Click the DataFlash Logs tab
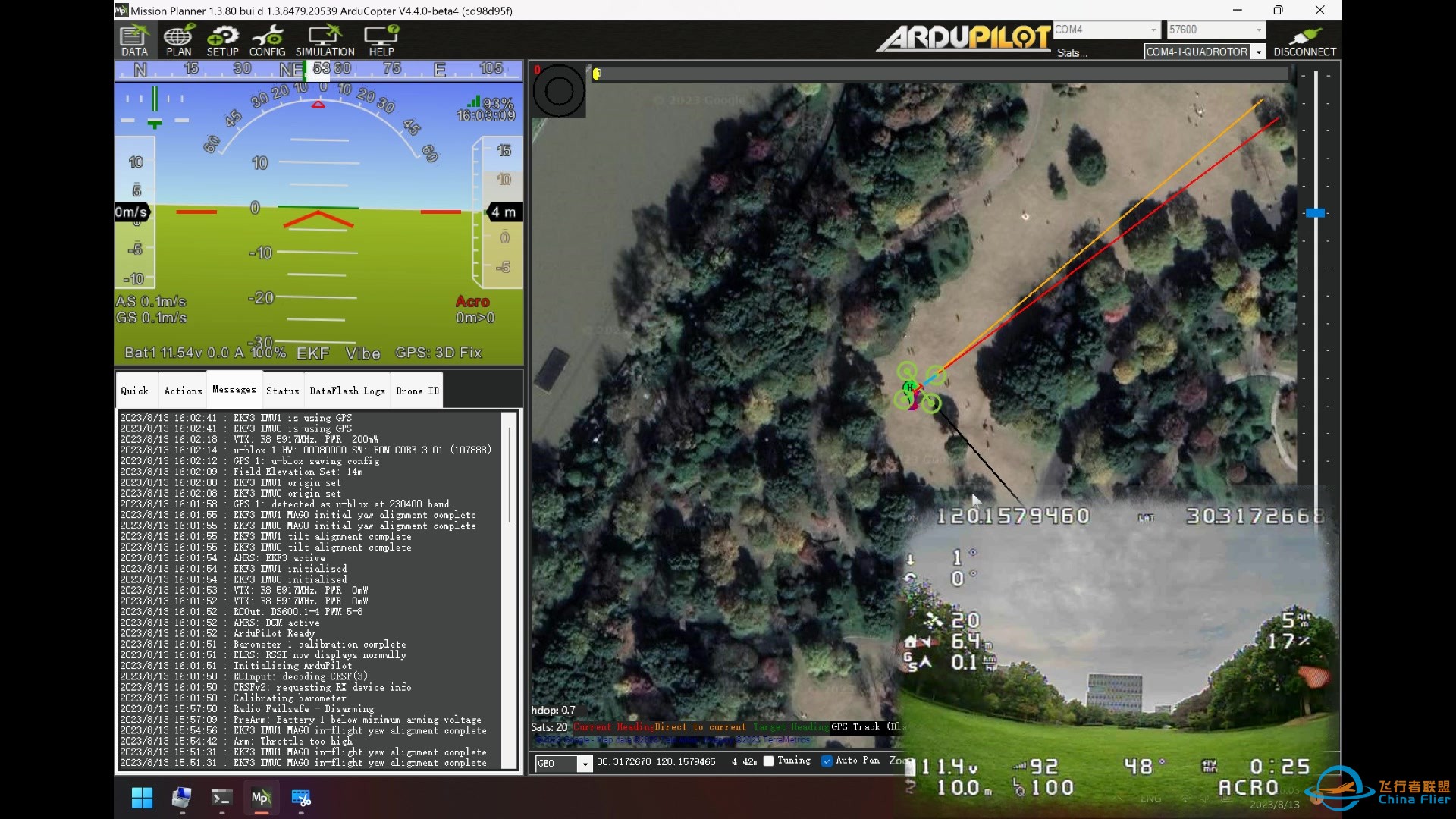This screenshot has width=1456, height=819. pyautogui.click(x=347, y=390)
